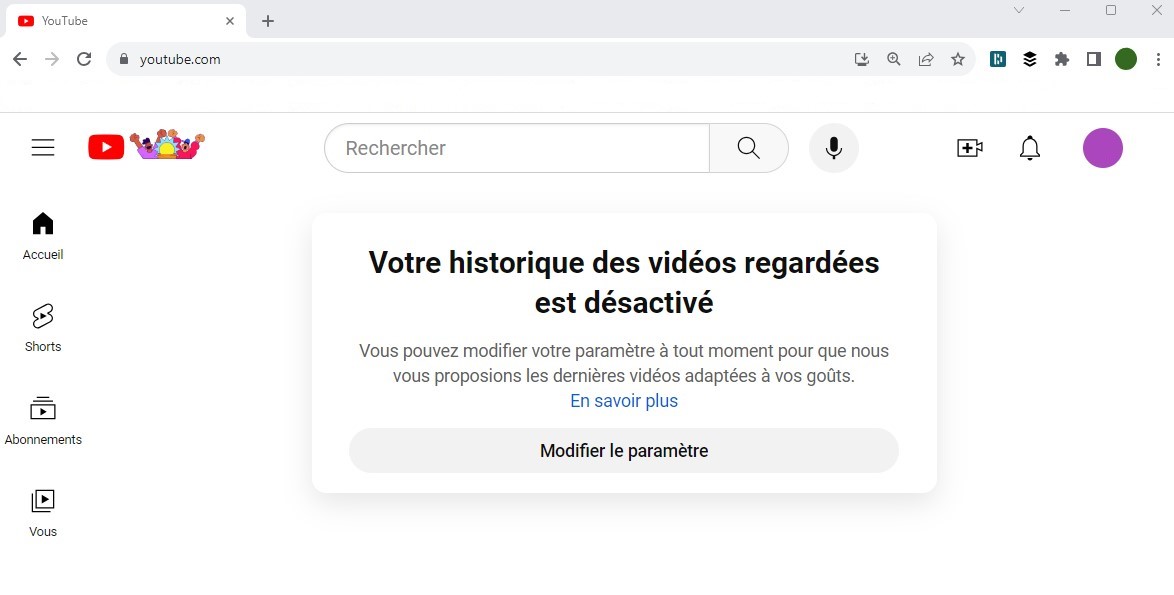Reload the YouTube page
Viewport: 1174px width, 595px height.
click(x=84, y=59)
